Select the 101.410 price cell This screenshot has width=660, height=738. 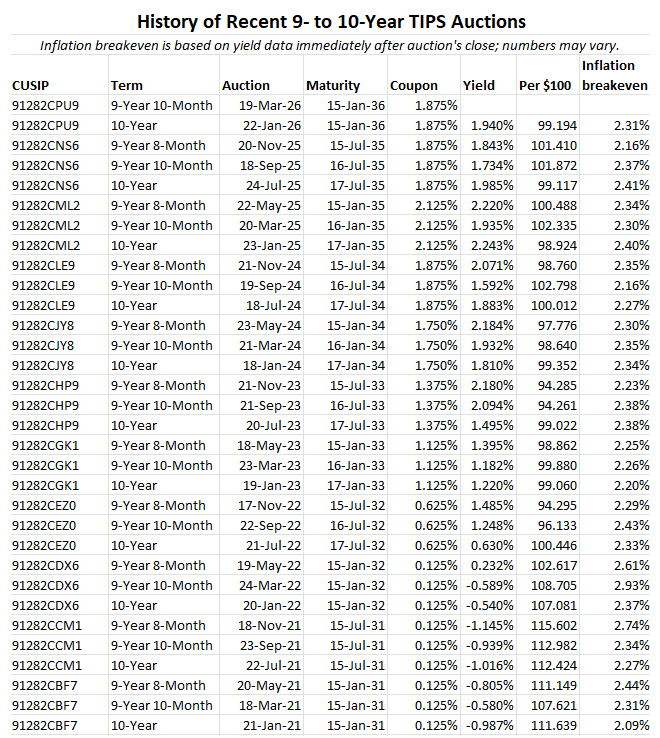pyautogui.click(x=555, y=145)
